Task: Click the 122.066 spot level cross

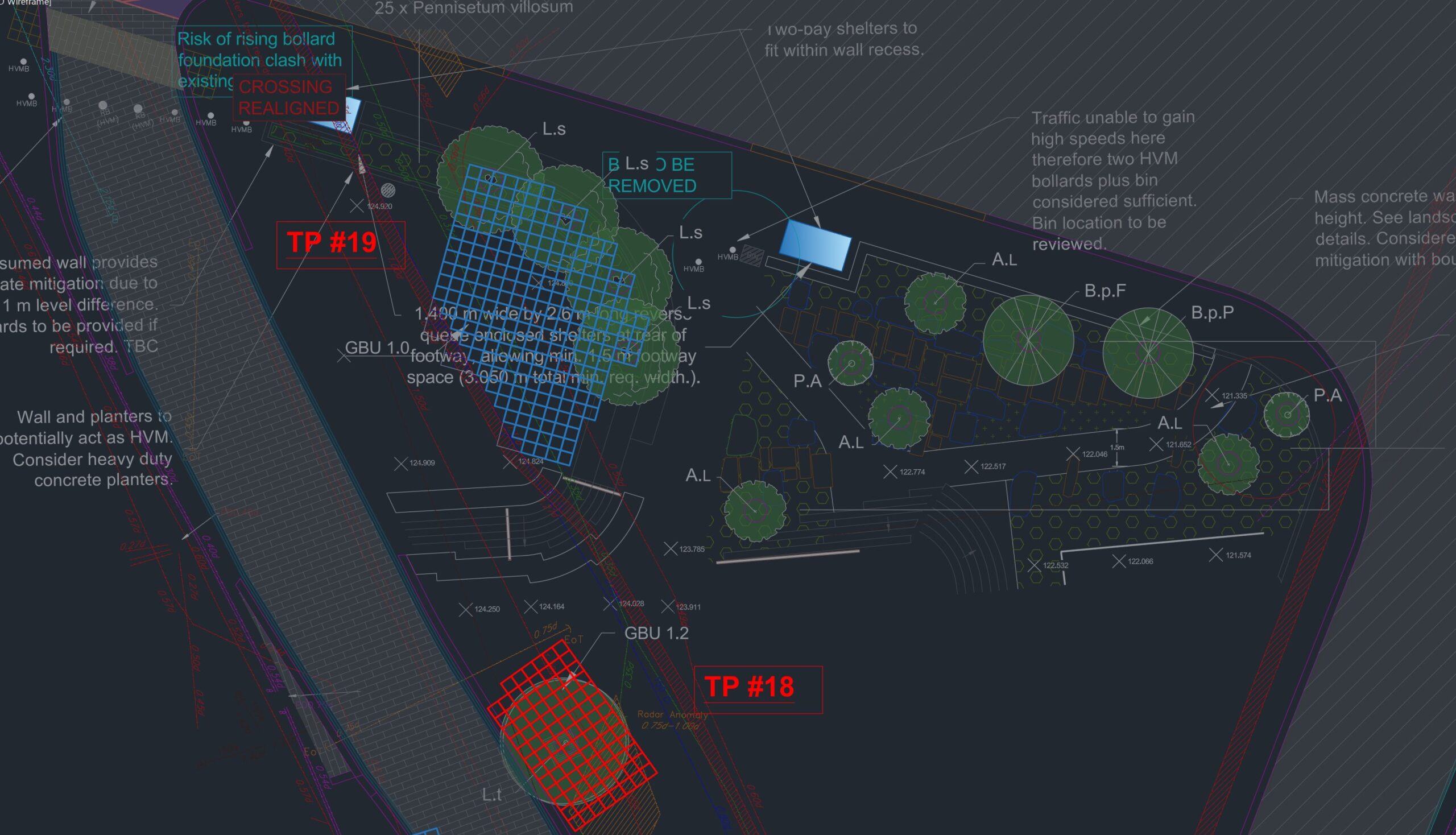Action: (x=1119, y=561)
